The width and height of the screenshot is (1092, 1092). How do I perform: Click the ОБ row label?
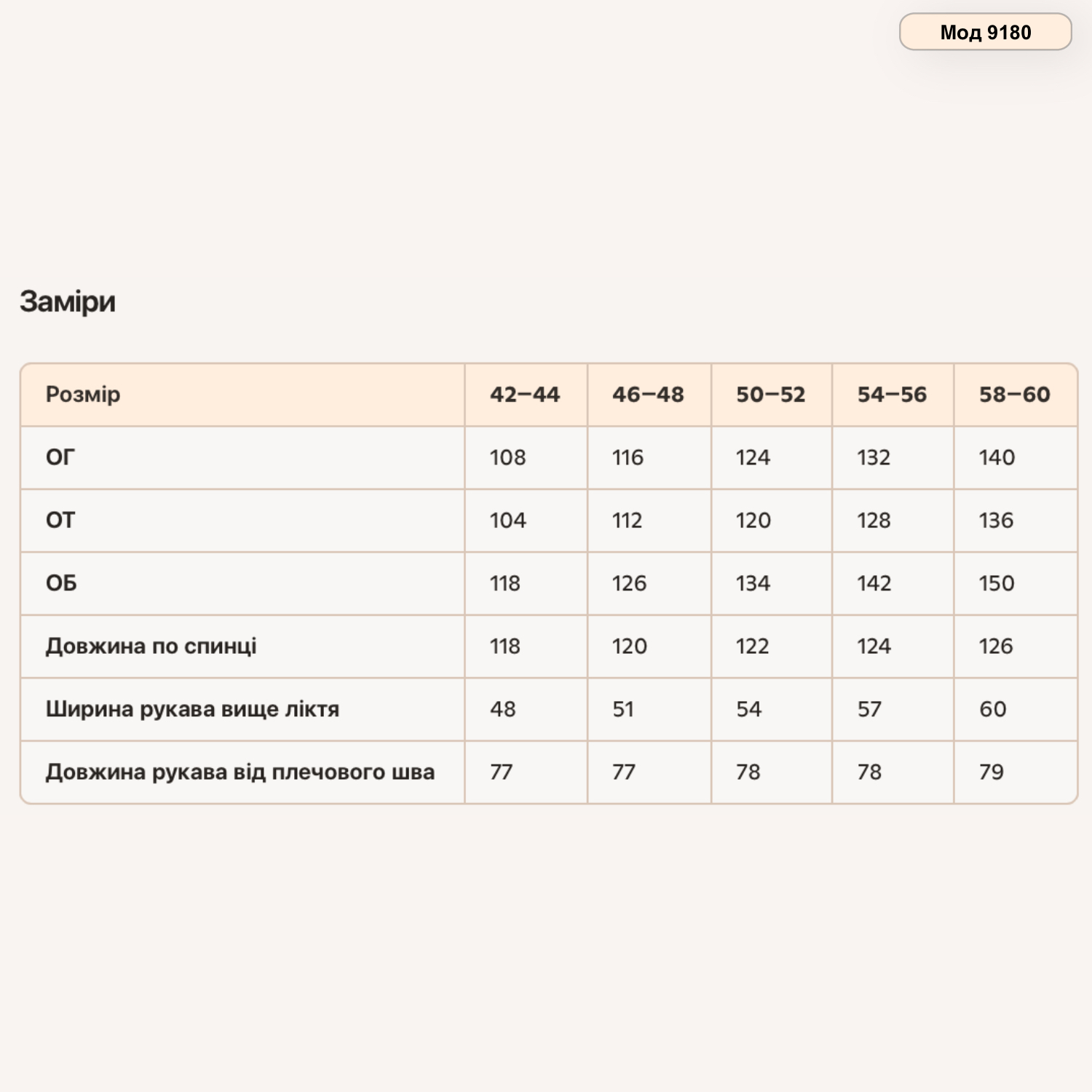[61, 583]
